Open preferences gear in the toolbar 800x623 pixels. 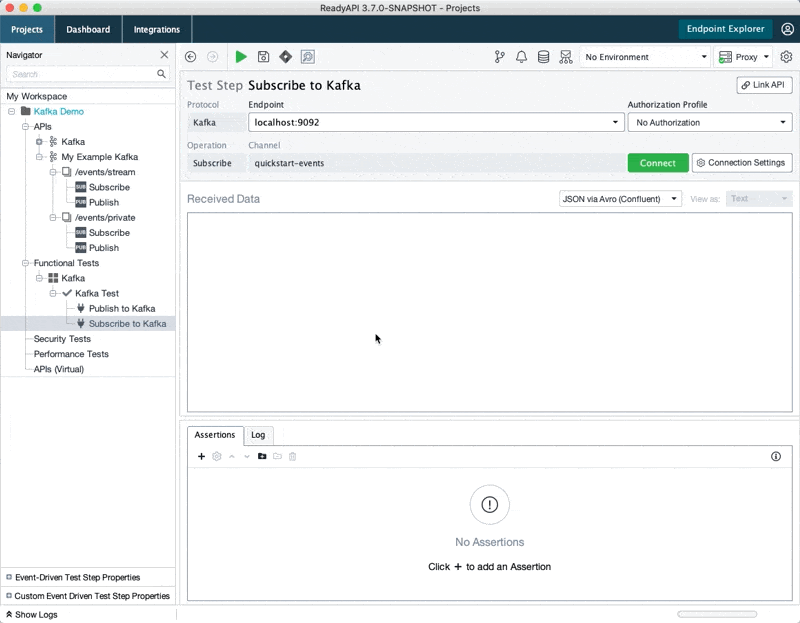(x=786, y=57)
